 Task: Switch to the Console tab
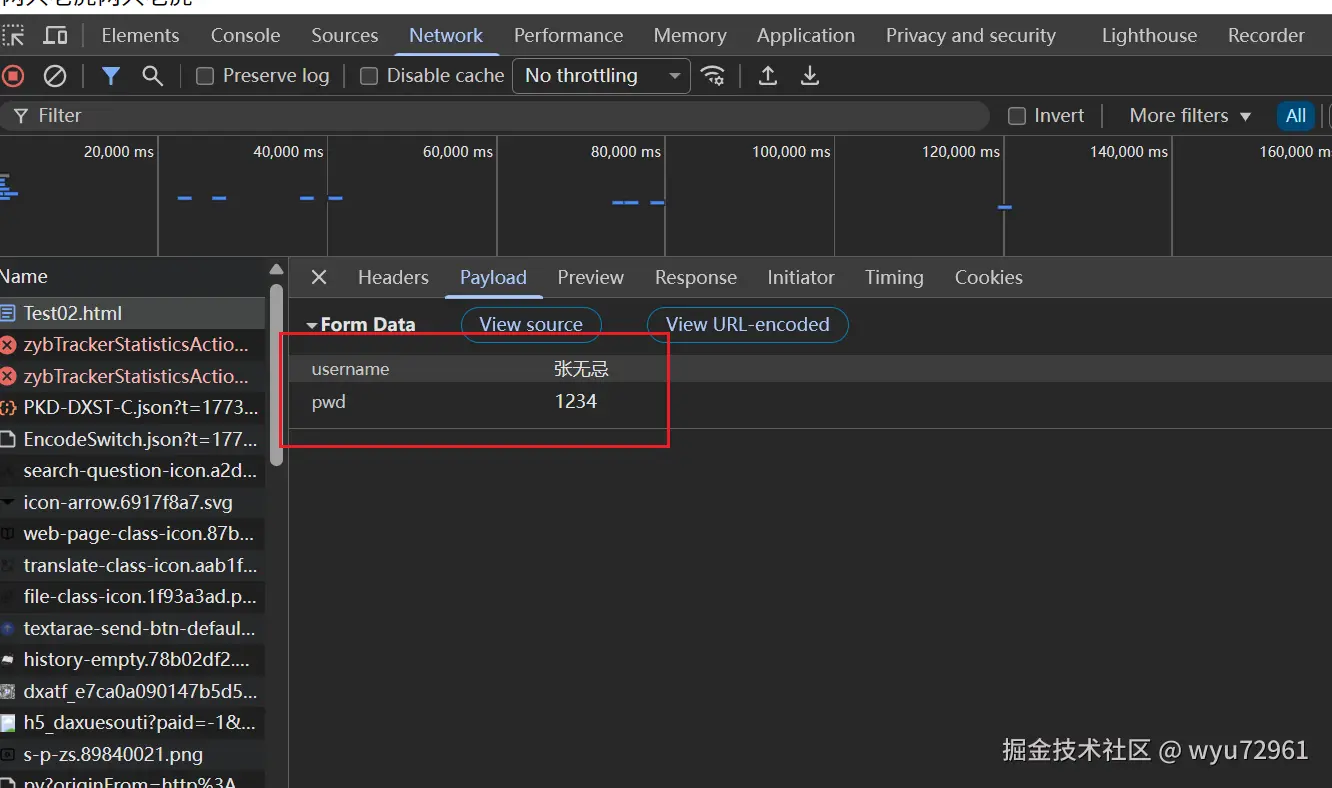pos(245,36)
